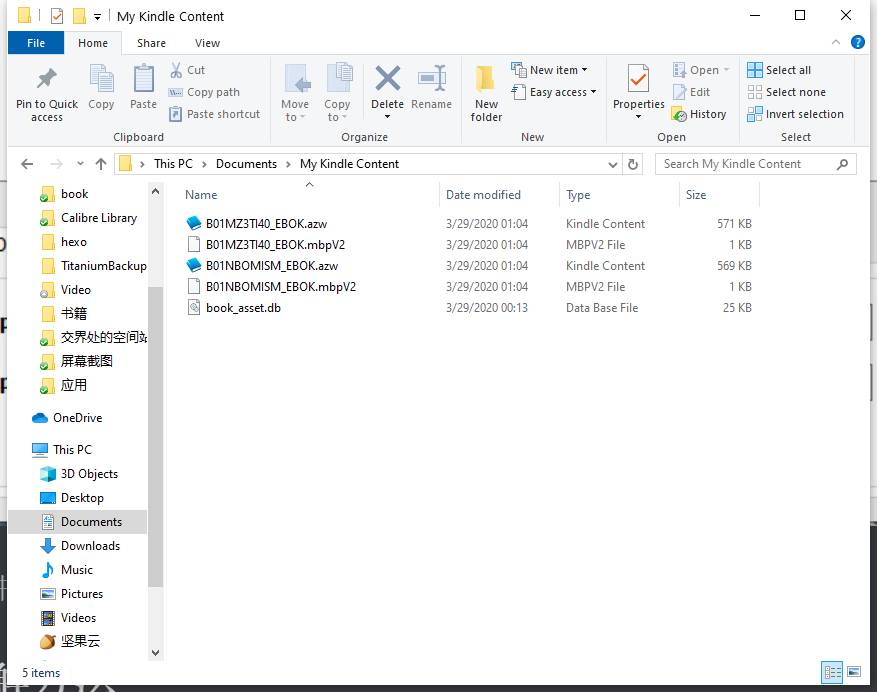Cut the selection with scissors icon

[x=187, y=70]
